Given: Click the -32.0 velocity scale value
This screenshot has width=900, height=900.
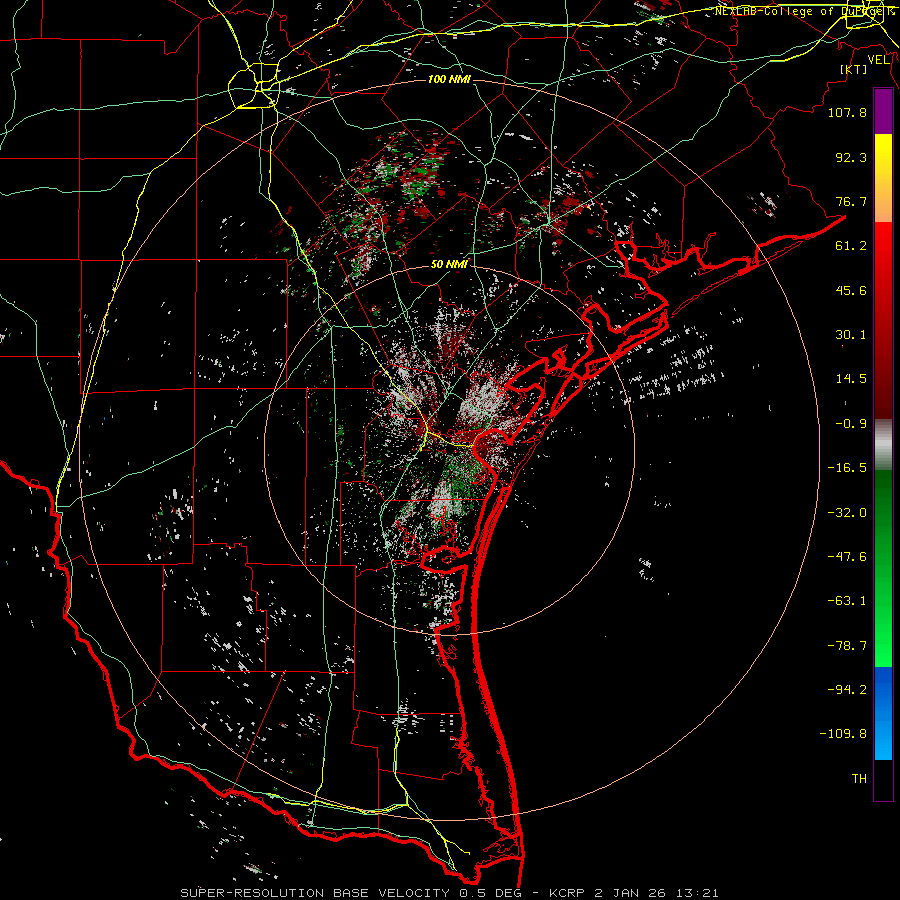Looking at the screenshot, I should (847, 513).
